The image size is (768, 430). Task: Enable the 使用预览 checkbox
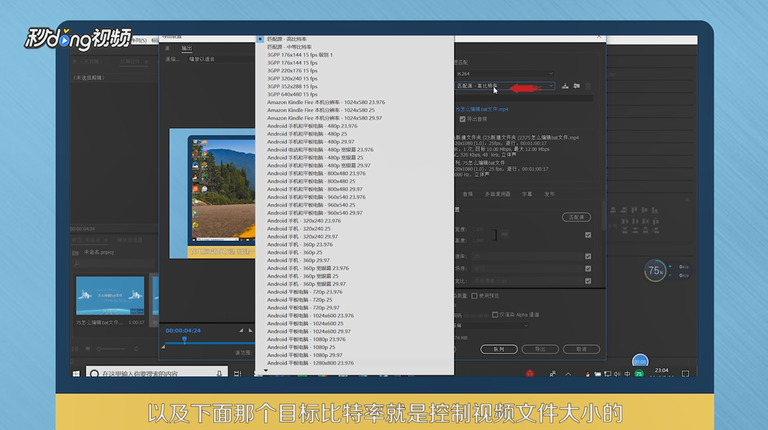(x=474, y=296)
